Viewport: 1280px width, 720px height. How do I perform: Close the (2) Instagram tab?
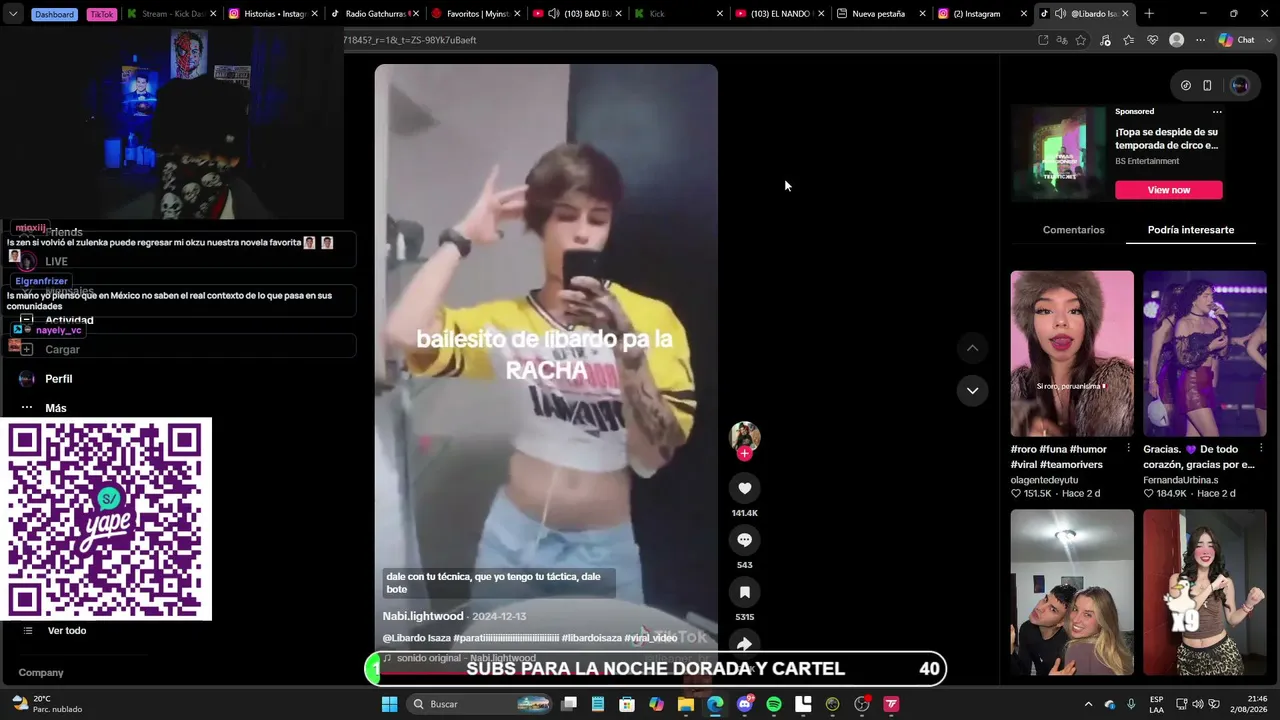[1024, 14]
